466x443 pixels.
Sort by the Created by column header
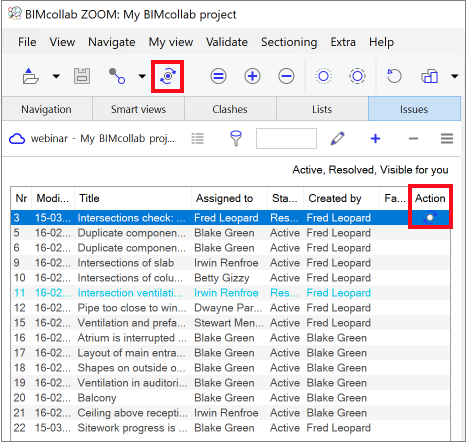click(341, 198)
